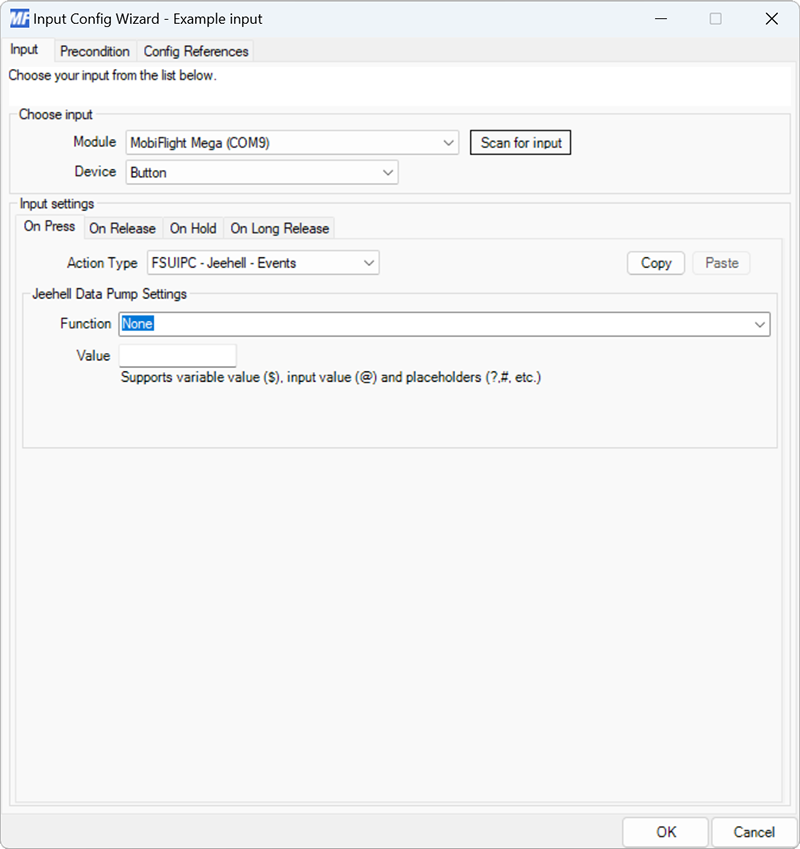Paste the action settings
This screenshot has height=849, width=800.
tap(721, 262)
